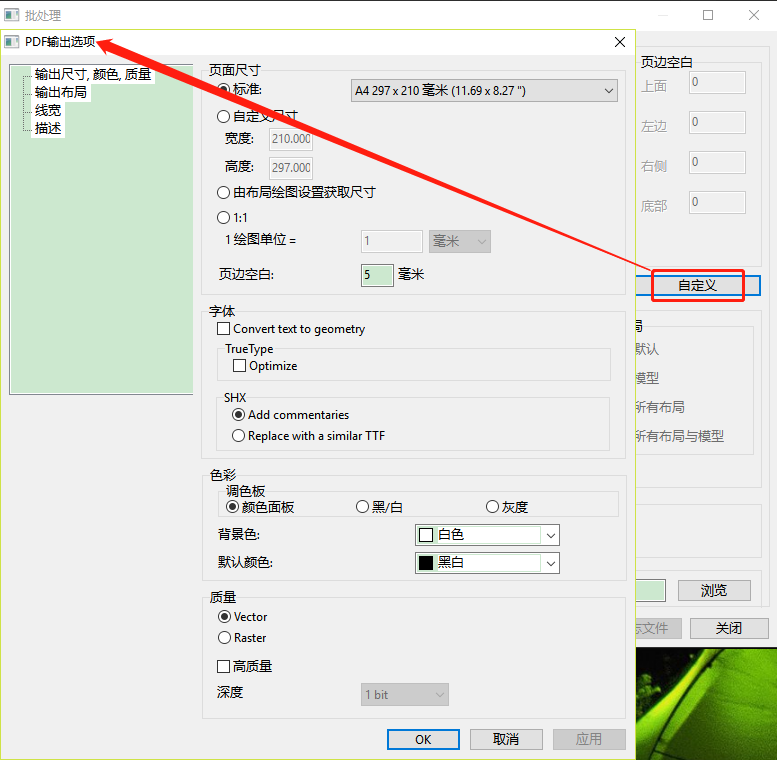The image size is (777, 760).
Task: Choose the 颜色面板 palette radio button
Action: [x=232, y=507]
